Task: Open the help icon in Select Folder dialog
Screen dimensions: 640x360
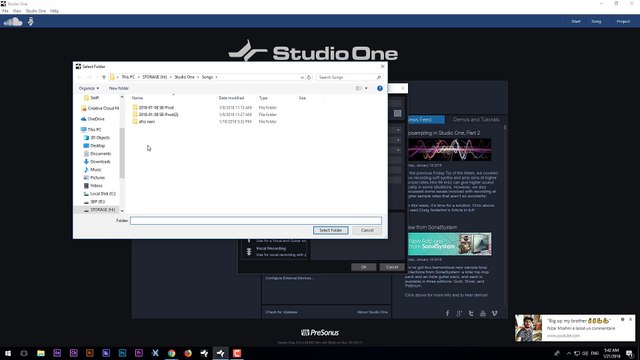Action: pos(380,88)
